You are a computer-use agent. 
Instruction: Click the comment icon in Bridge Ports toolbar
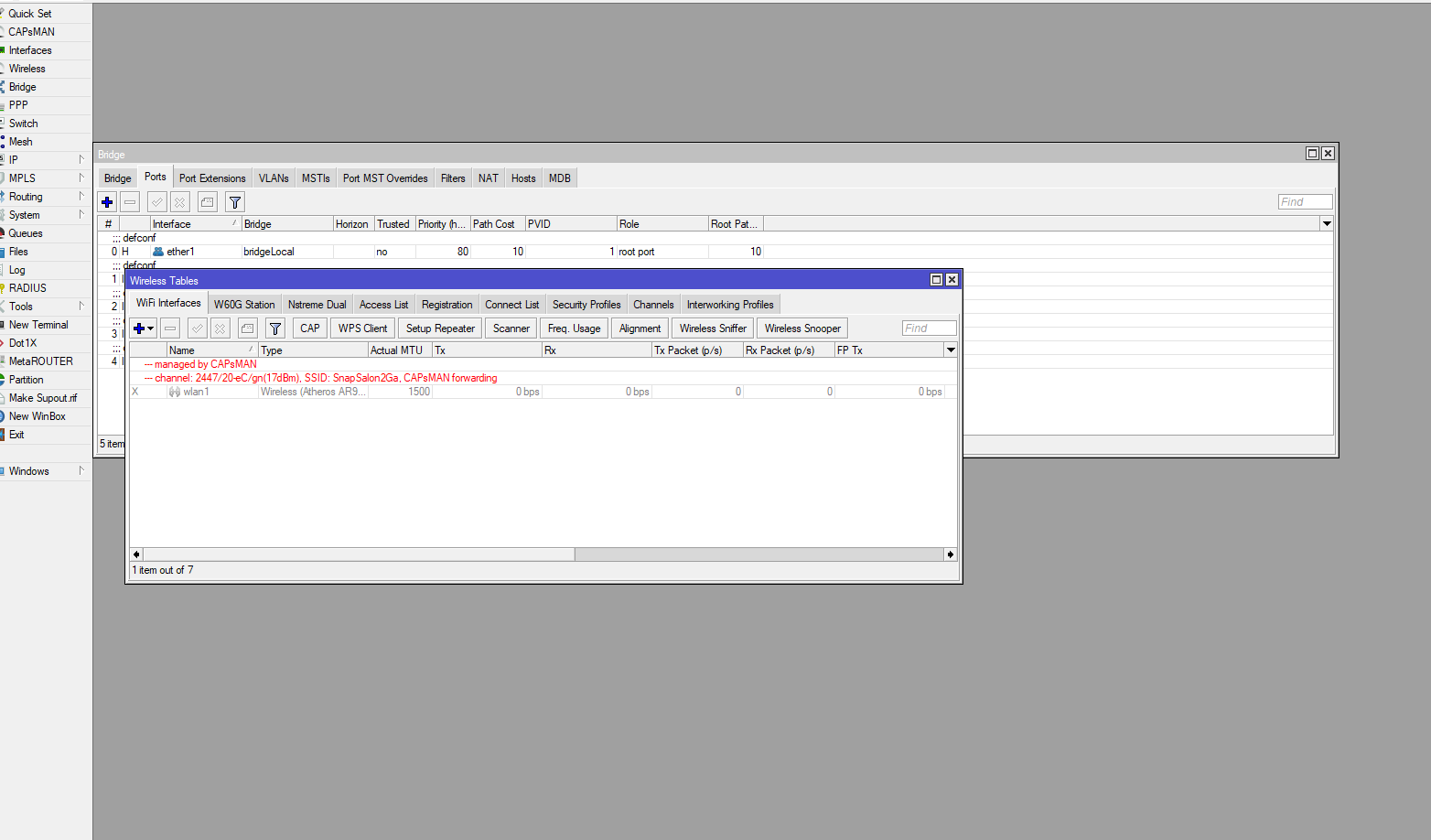click(x=207, y=201)
